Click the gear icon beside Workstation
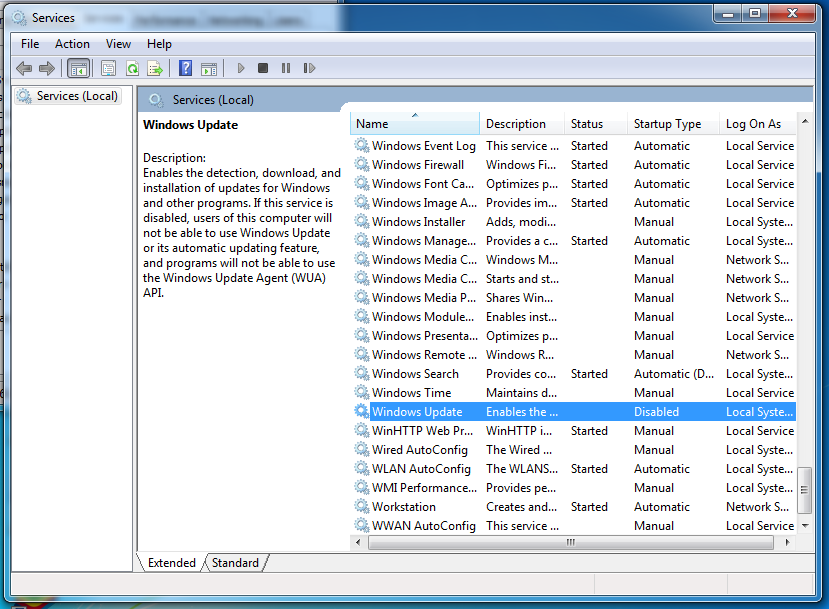Screen dimensions: 829x609 click(362, 506)
